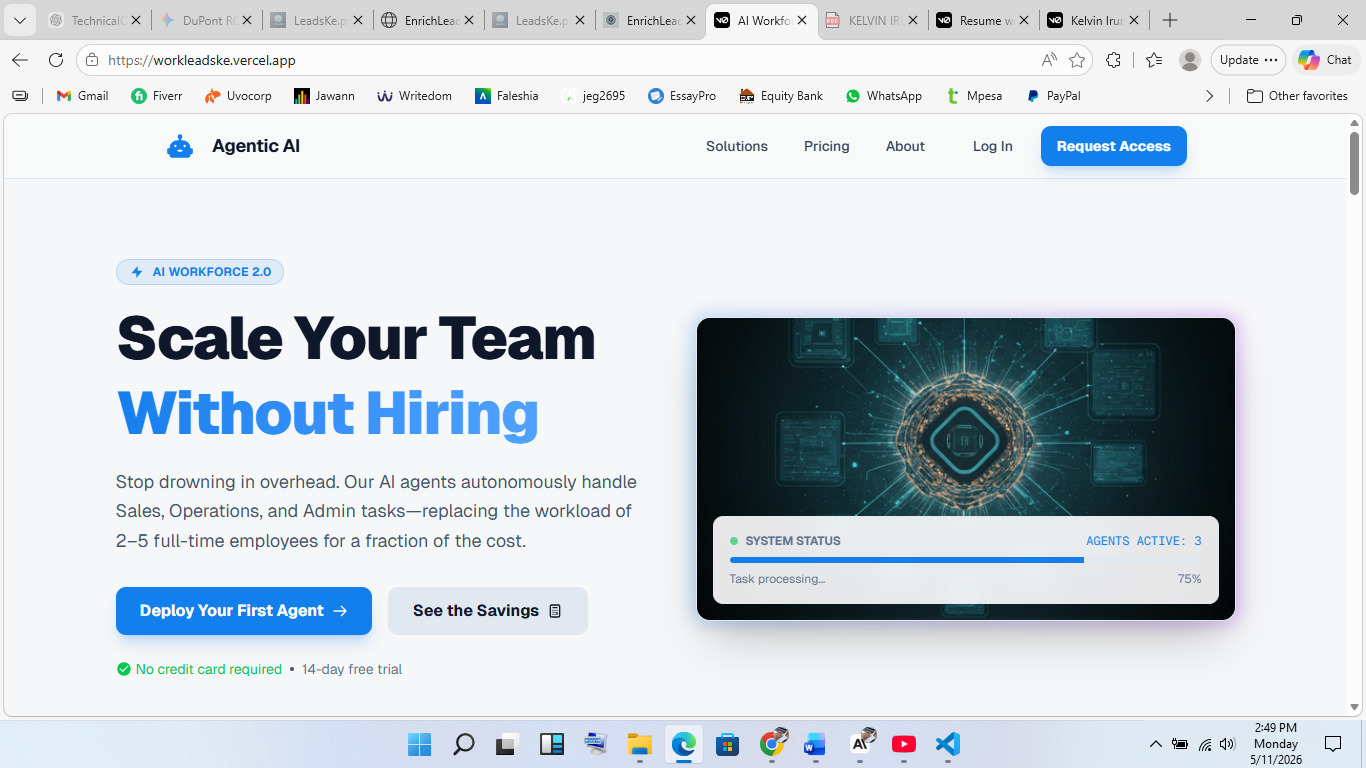Open the Uvocorp bookmark
Image resolution: width=1366 pixels, height=768 pixels.
coord(238,96)
